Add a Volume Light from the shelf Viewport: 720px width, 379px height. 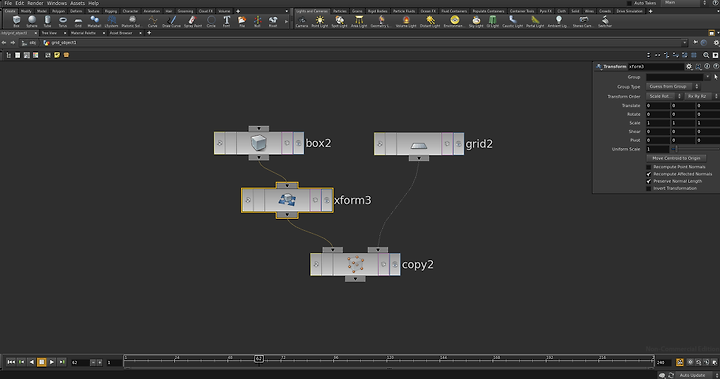(x=406, y=21)
